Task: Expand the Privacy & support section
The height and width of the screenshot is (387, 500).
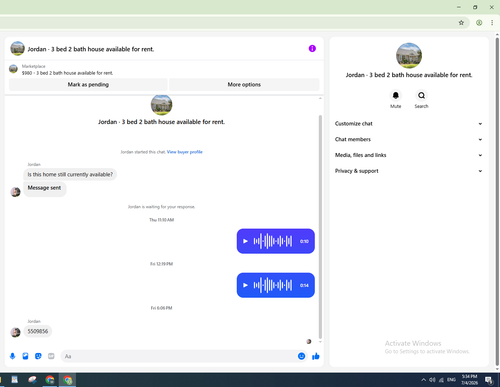Action: [409, 171]
